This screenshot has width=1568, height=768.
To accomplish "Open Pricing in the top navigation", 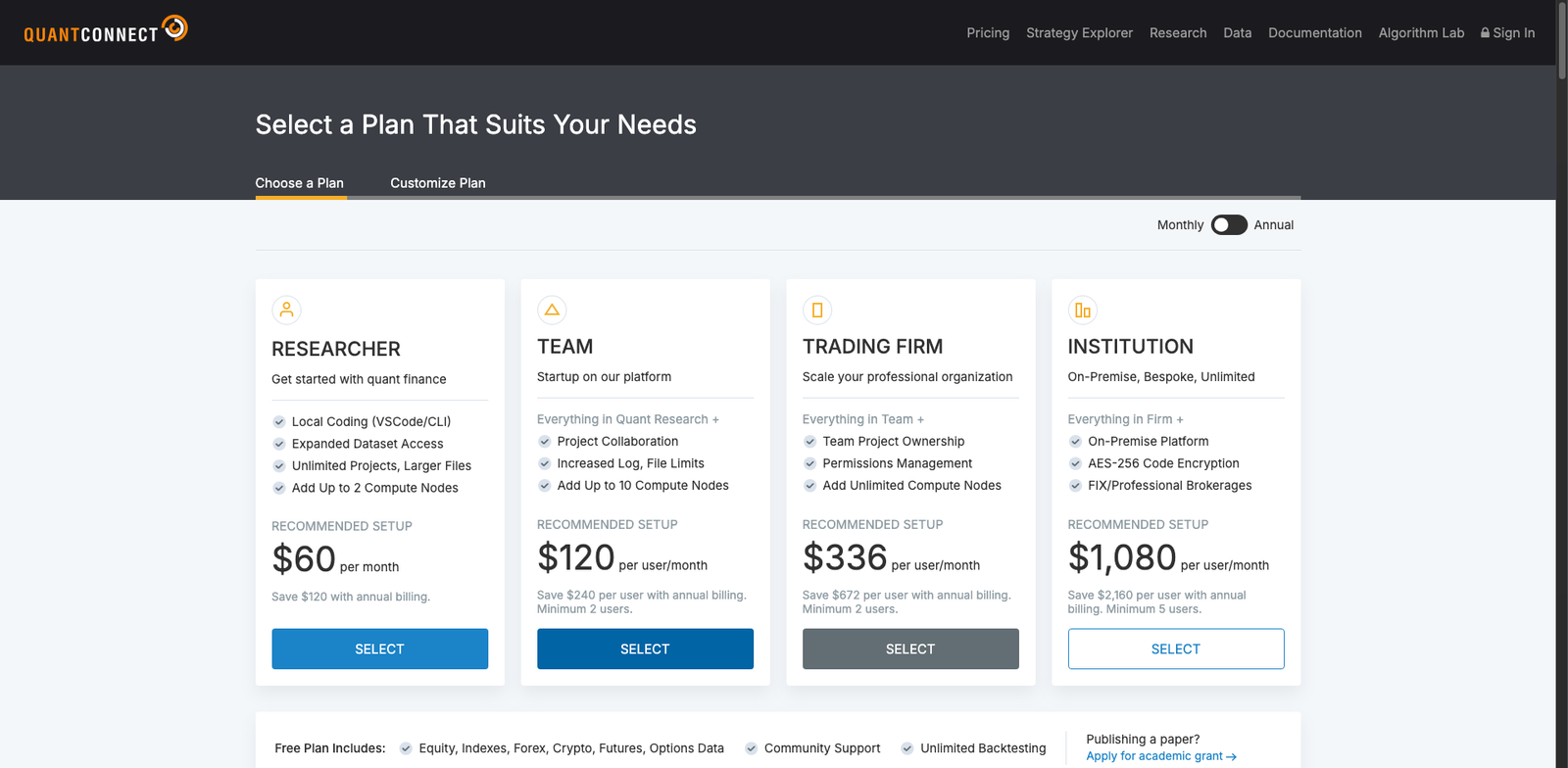I will [988, 33].
